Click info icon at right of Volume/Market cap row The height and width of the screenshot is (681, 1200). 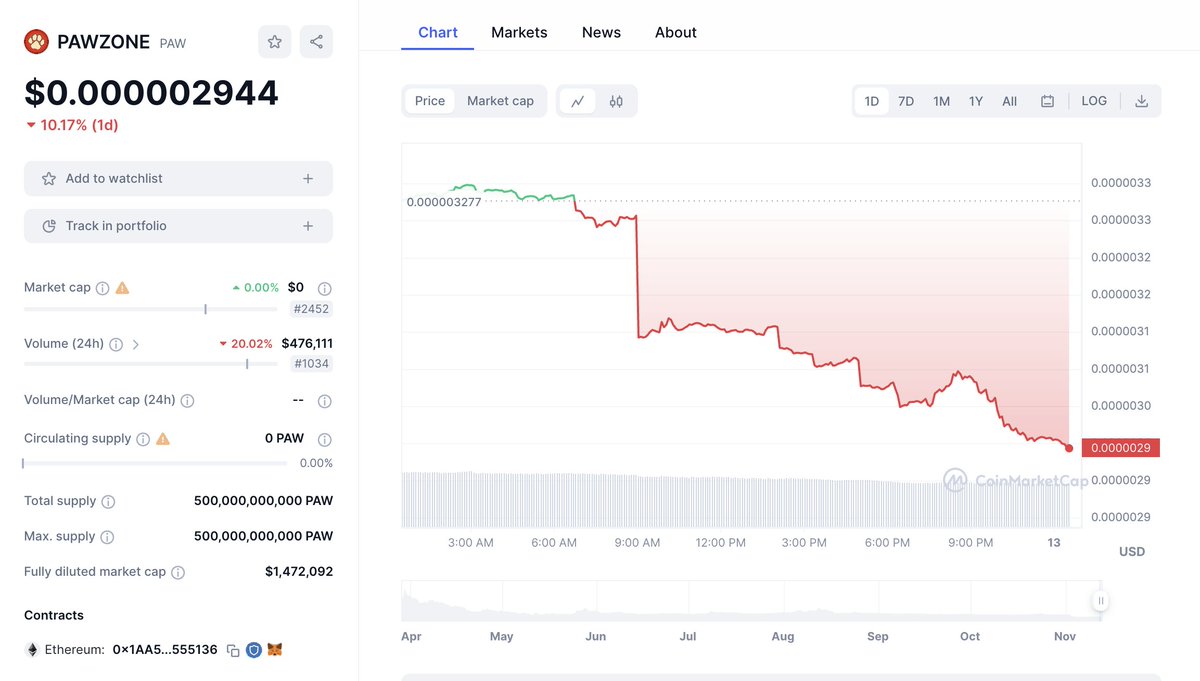pyautogui.click(x=324, y=402)
